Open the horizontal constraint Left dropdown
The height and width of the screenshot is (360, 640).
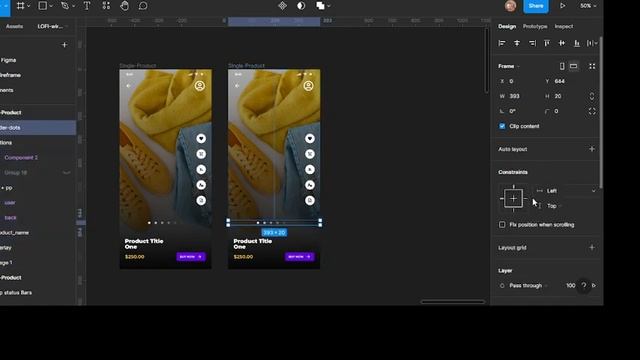pyautogui.click(x=566, y=191)
